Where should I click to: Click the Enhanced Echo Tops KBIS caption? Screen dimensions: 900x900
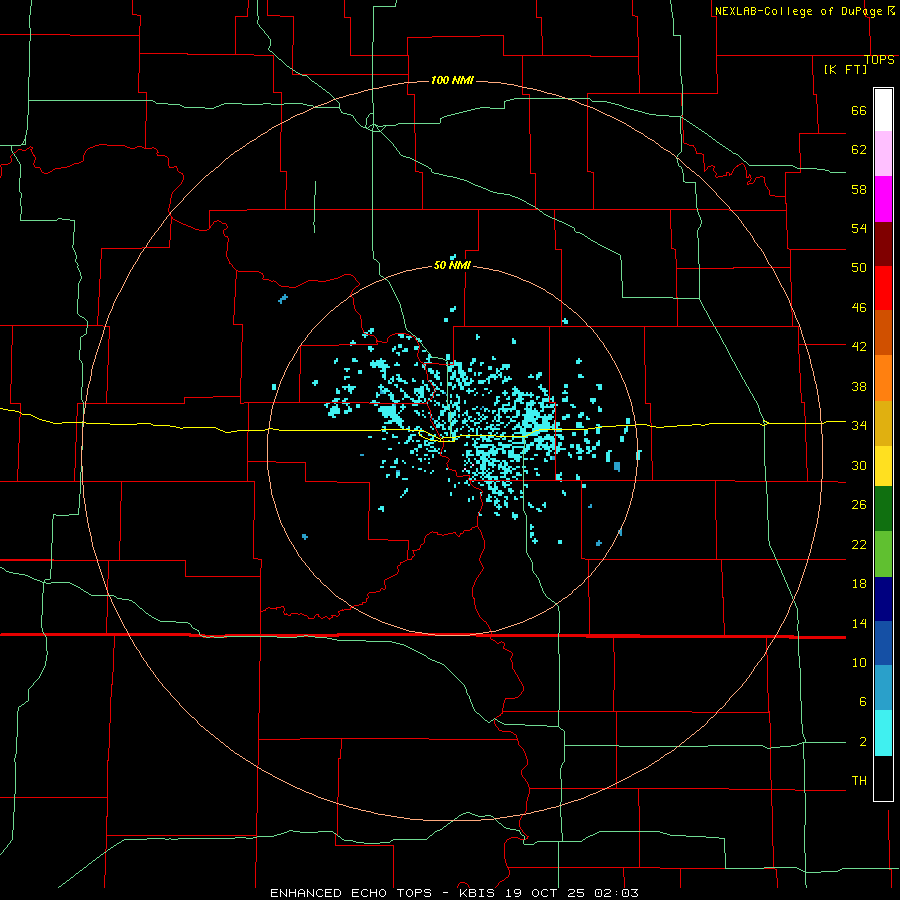click(x=454, y=893)
